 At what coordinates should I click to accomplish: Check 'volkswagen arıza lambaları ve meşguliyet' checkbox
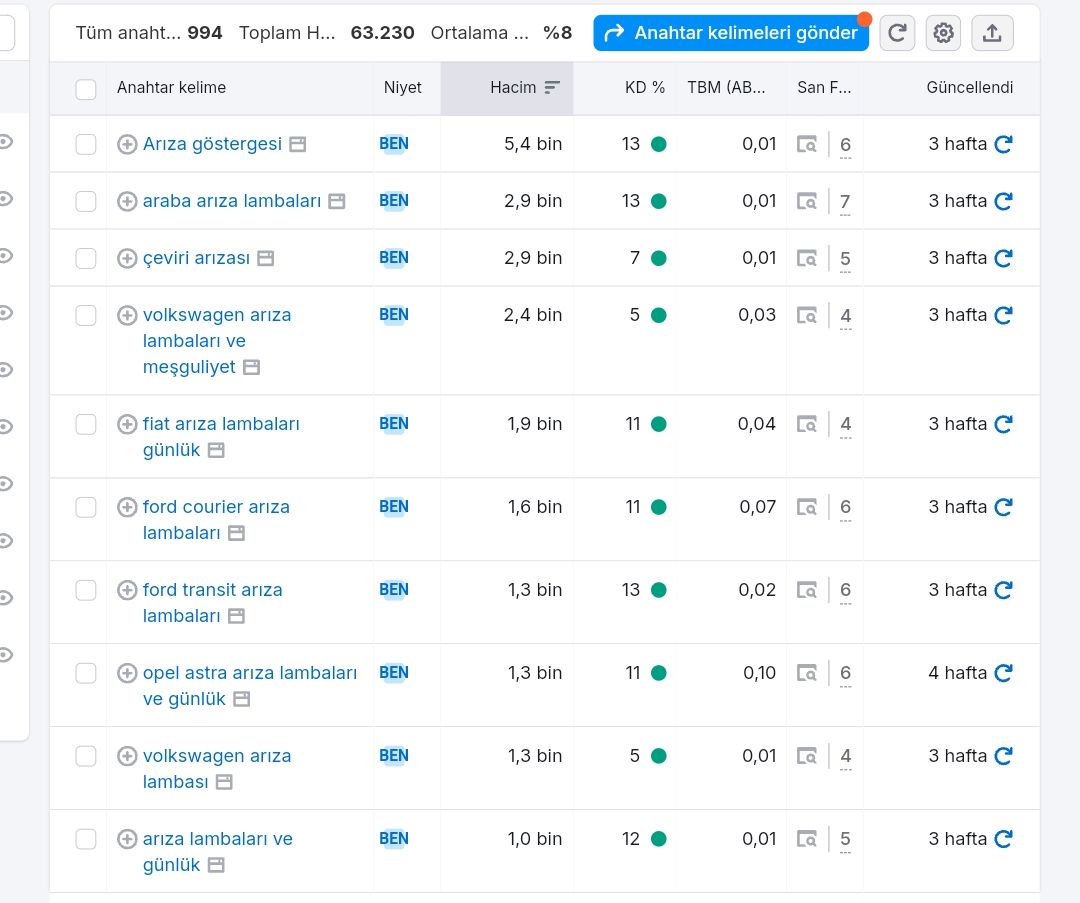click(85, 315)
